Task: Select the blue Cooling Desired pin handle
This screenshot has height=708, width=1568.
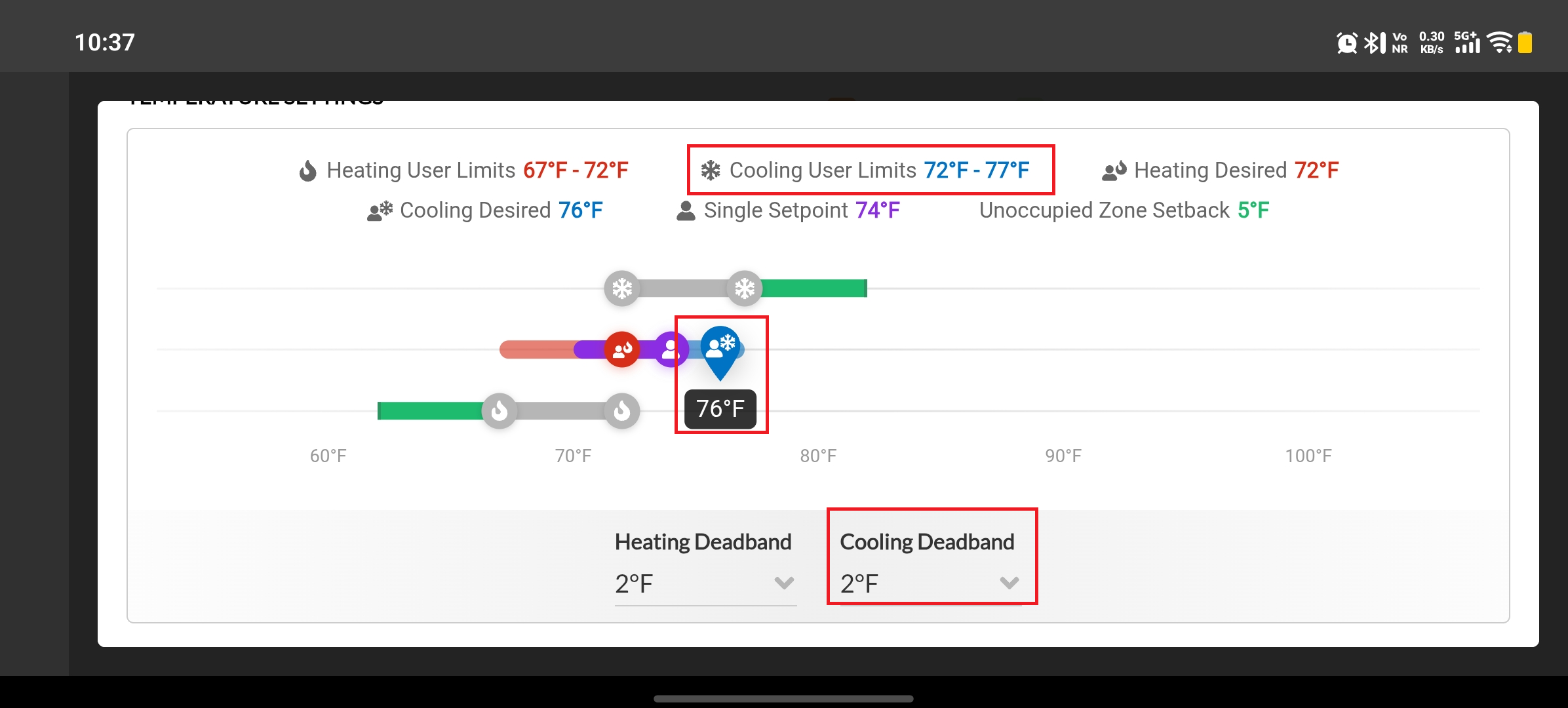Action: [720, 353]
